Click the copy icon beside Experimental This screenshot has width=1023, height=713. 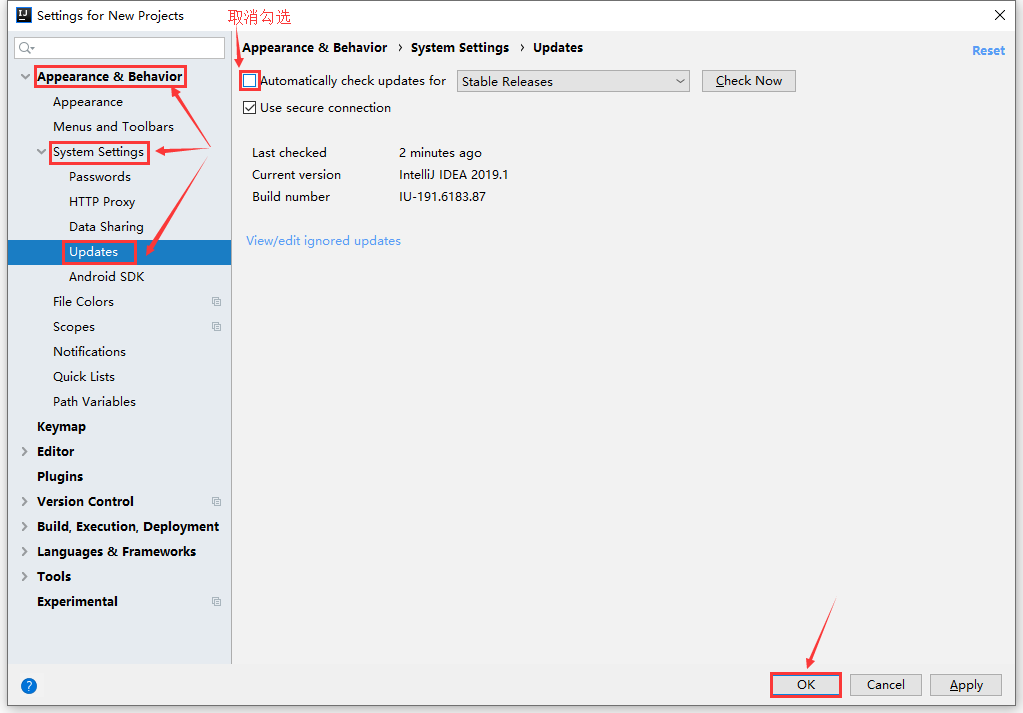tap(217, 601)
